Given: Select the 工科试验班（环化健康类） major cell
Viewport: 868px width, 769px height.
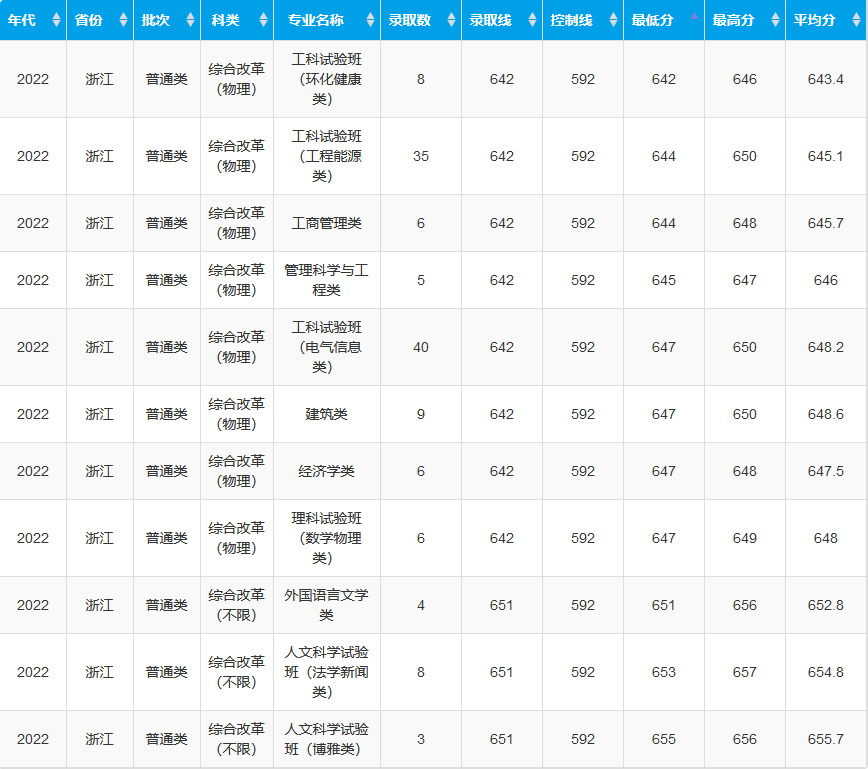Looking at the screenshot, I should pos(326,79).
